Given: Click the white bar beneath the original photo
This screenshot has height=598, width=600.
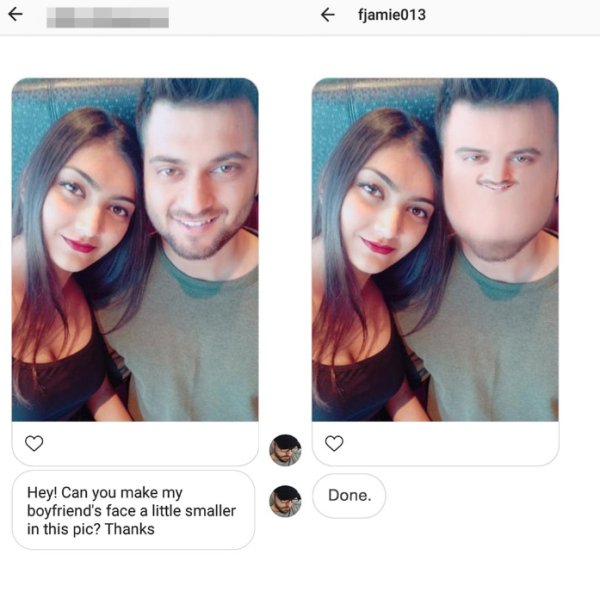Looking at the screenshot, I should click(x=135, y=443).
